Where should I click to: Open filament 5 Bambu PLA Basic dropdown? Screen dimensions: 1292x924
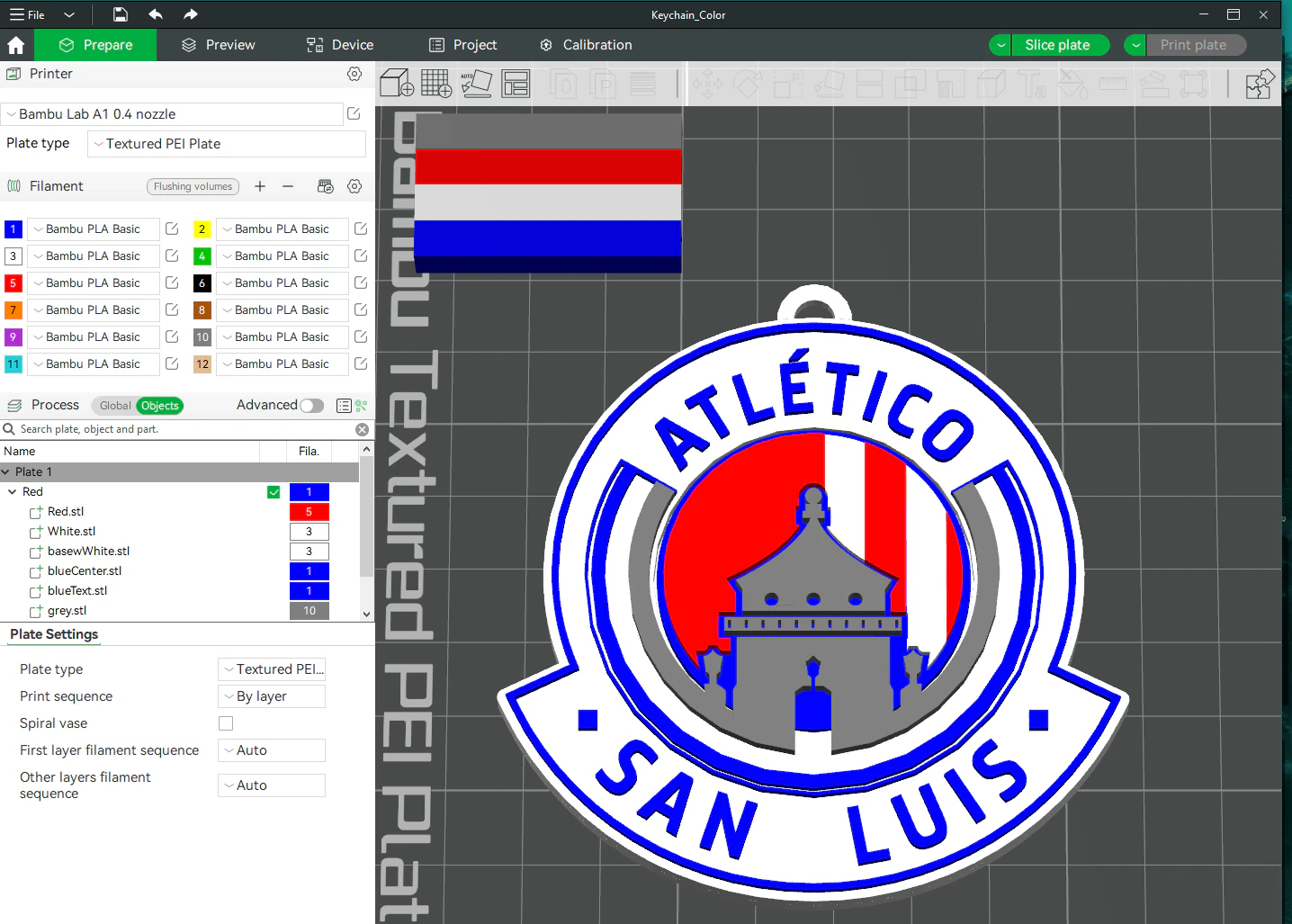[94, 283]
